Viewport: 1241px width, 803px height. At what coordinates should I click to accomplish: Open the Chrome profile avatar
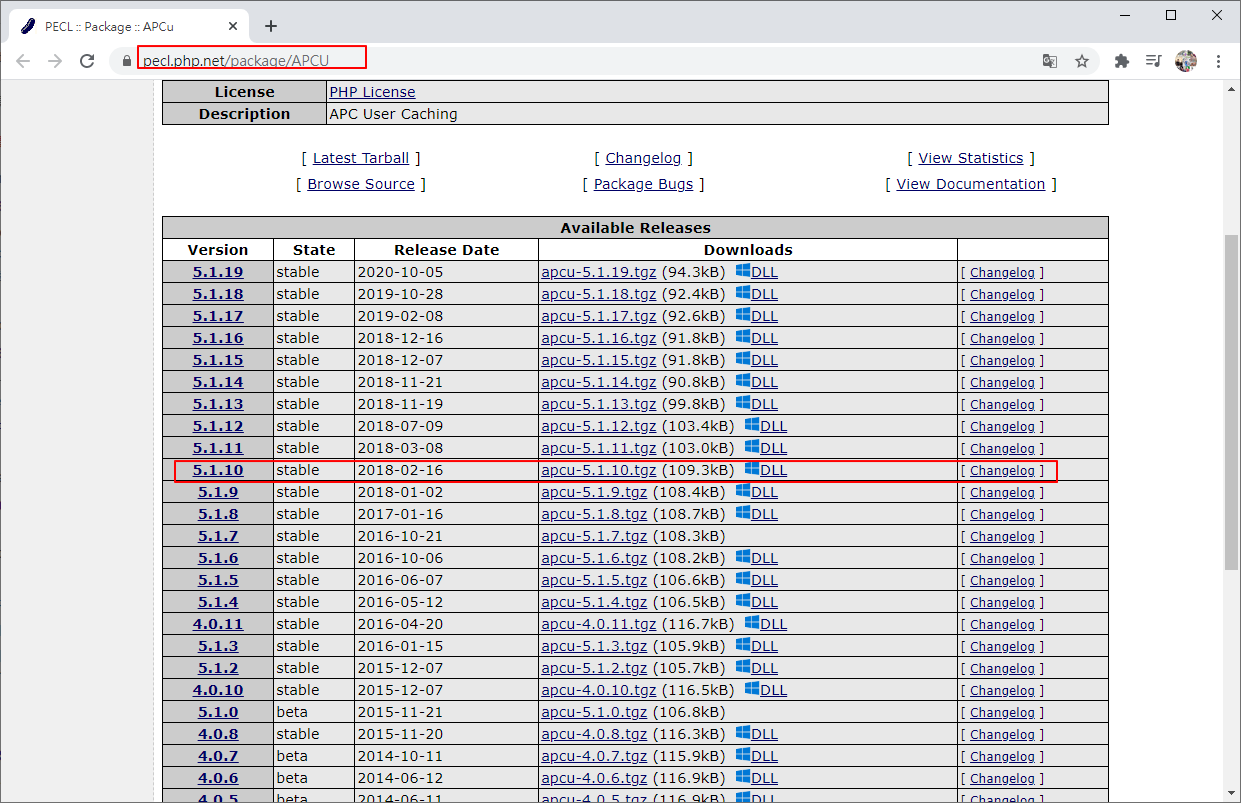tap(1186, 61)
